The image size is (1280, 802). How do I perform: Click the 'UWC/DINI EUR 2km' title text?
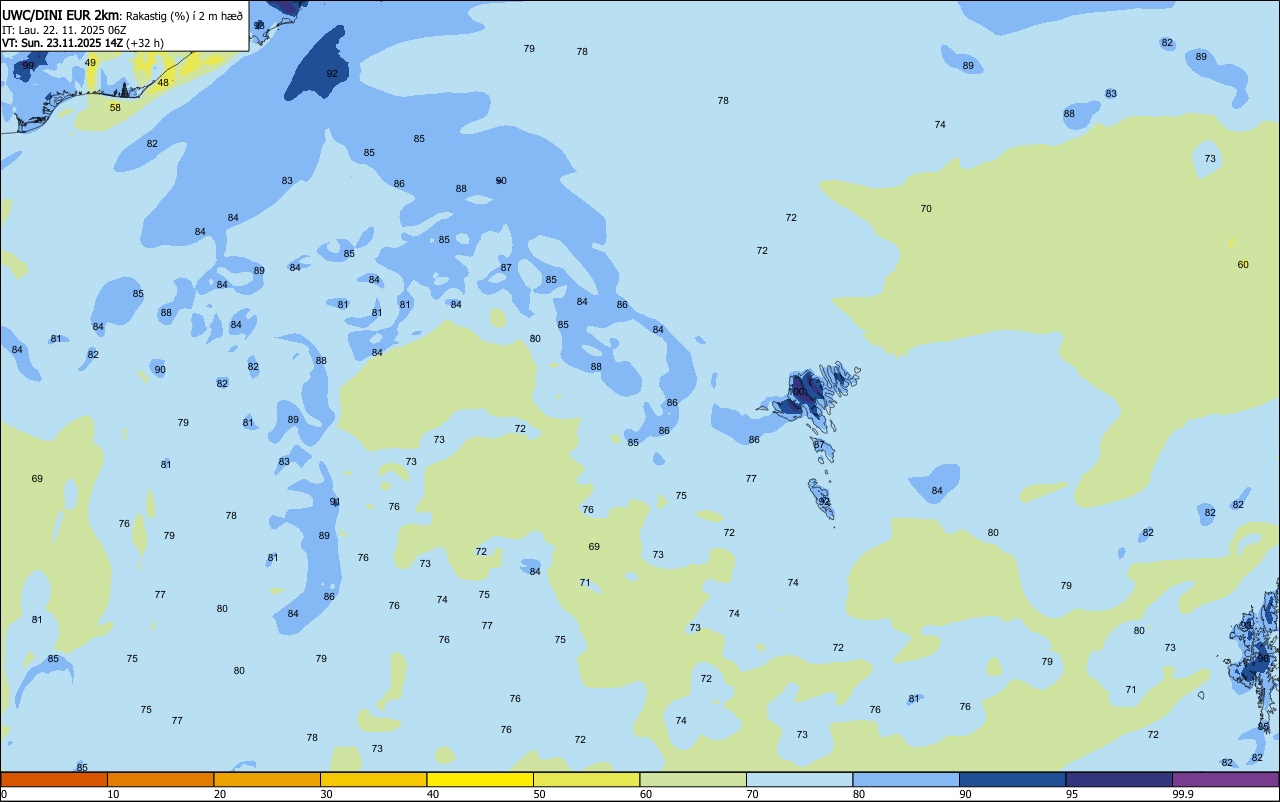click(60, 14)
